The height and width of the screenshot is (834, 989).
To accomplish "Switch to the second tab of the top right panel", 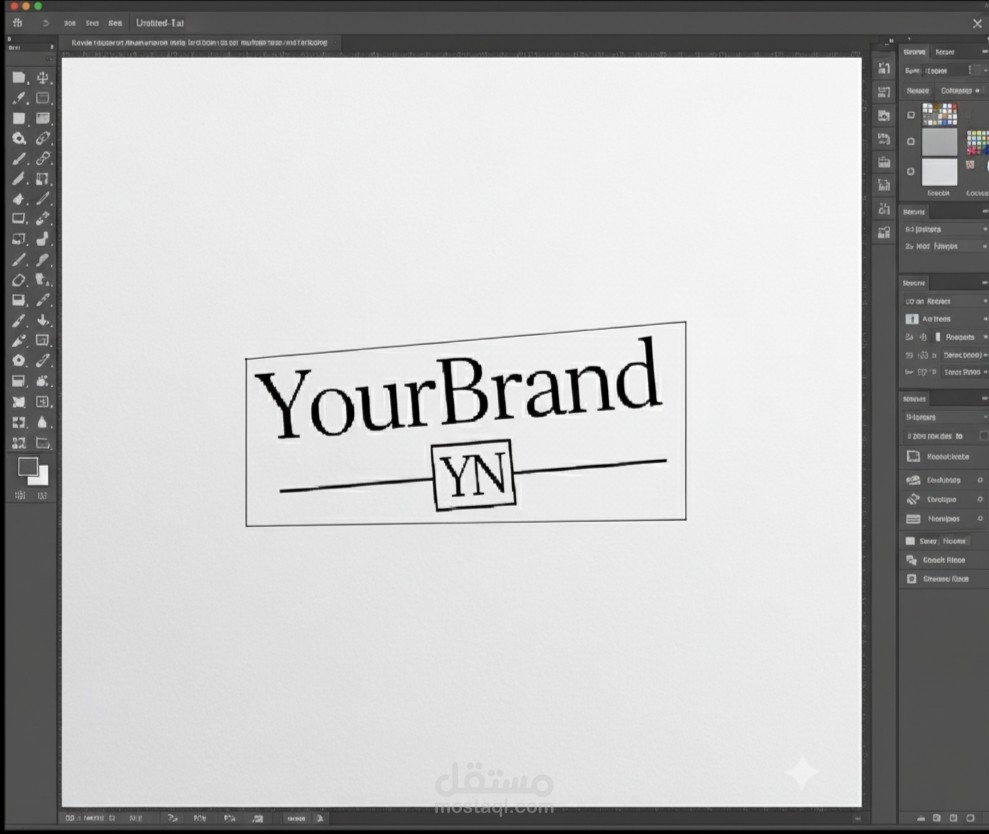I will (945, 52).
